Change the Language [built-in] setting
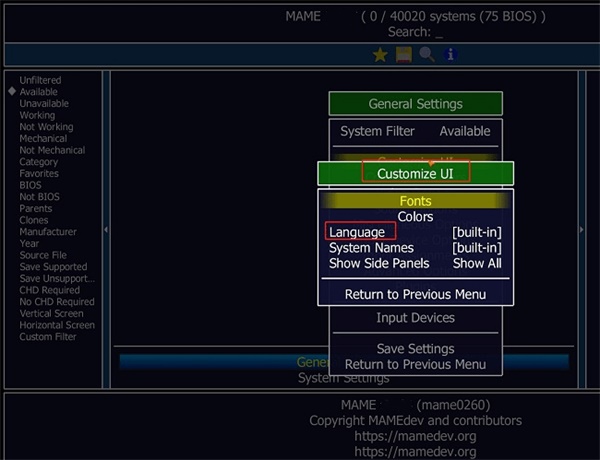This screenshot has height=460, width=600. point(415,232)
